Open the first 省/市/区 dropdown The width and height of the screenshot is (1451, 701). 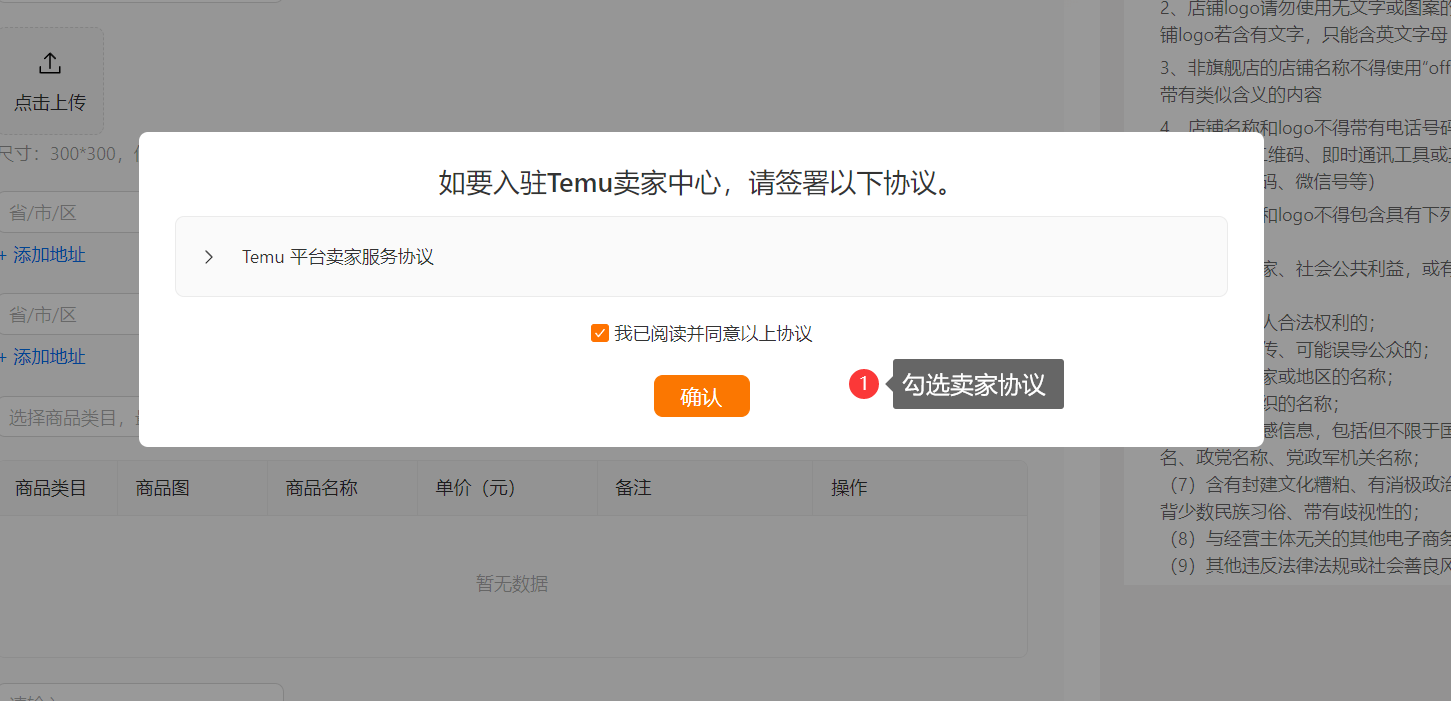pyautogui.click(x=69, y=212)
